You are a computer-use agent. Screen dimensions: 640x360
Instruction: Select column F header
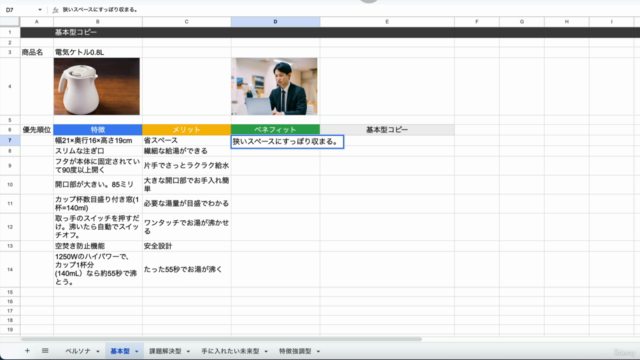[477, 22]
